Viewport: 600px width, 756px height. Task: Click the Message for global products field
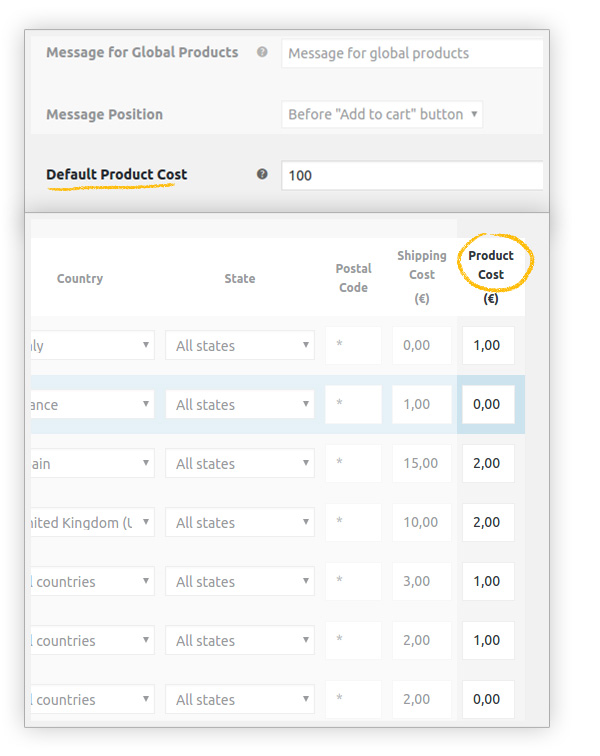tap(412, 53)
